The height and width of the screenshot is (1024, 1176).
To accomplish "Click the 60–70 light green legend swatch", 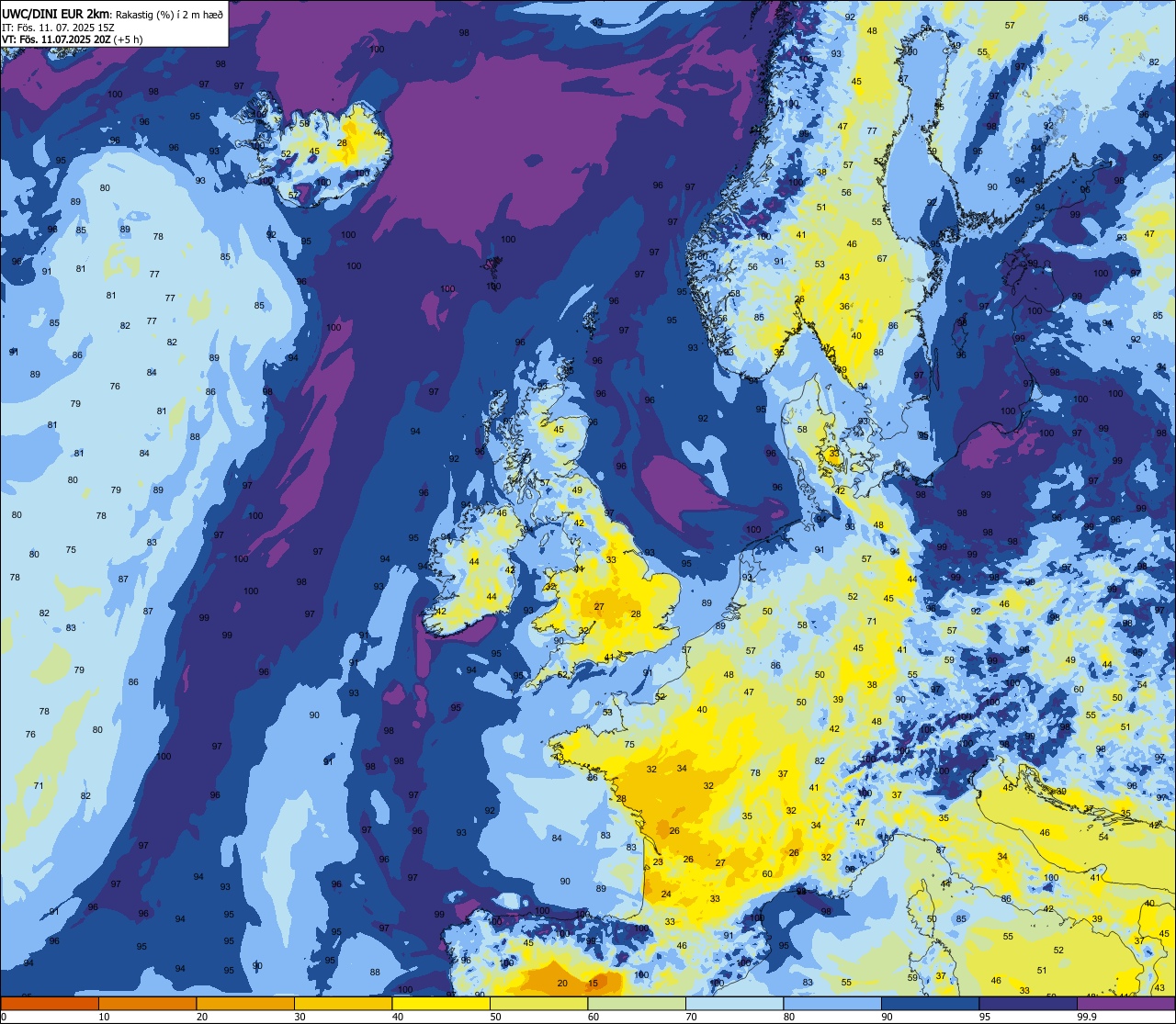I will pyautogui.click(x=637, y=1004).
